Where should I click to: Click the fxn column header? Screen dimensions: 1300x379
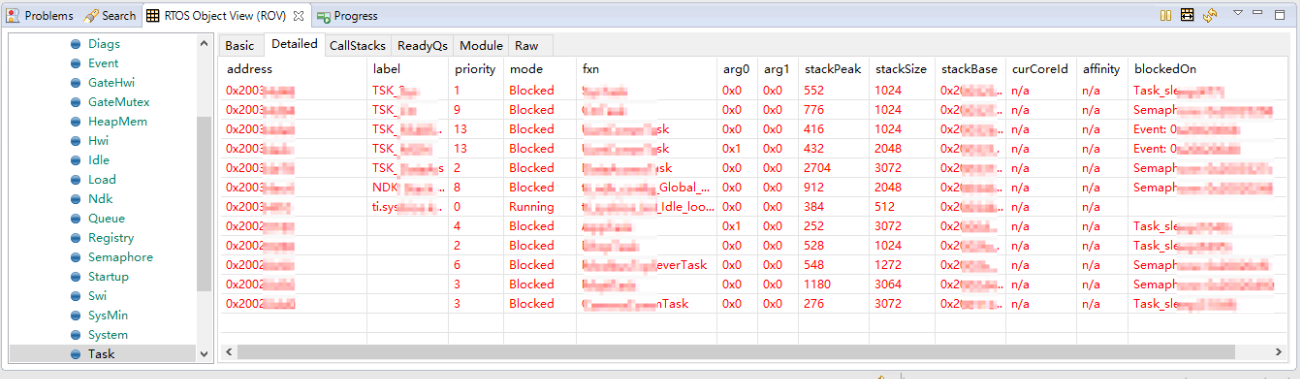point(646,69)
